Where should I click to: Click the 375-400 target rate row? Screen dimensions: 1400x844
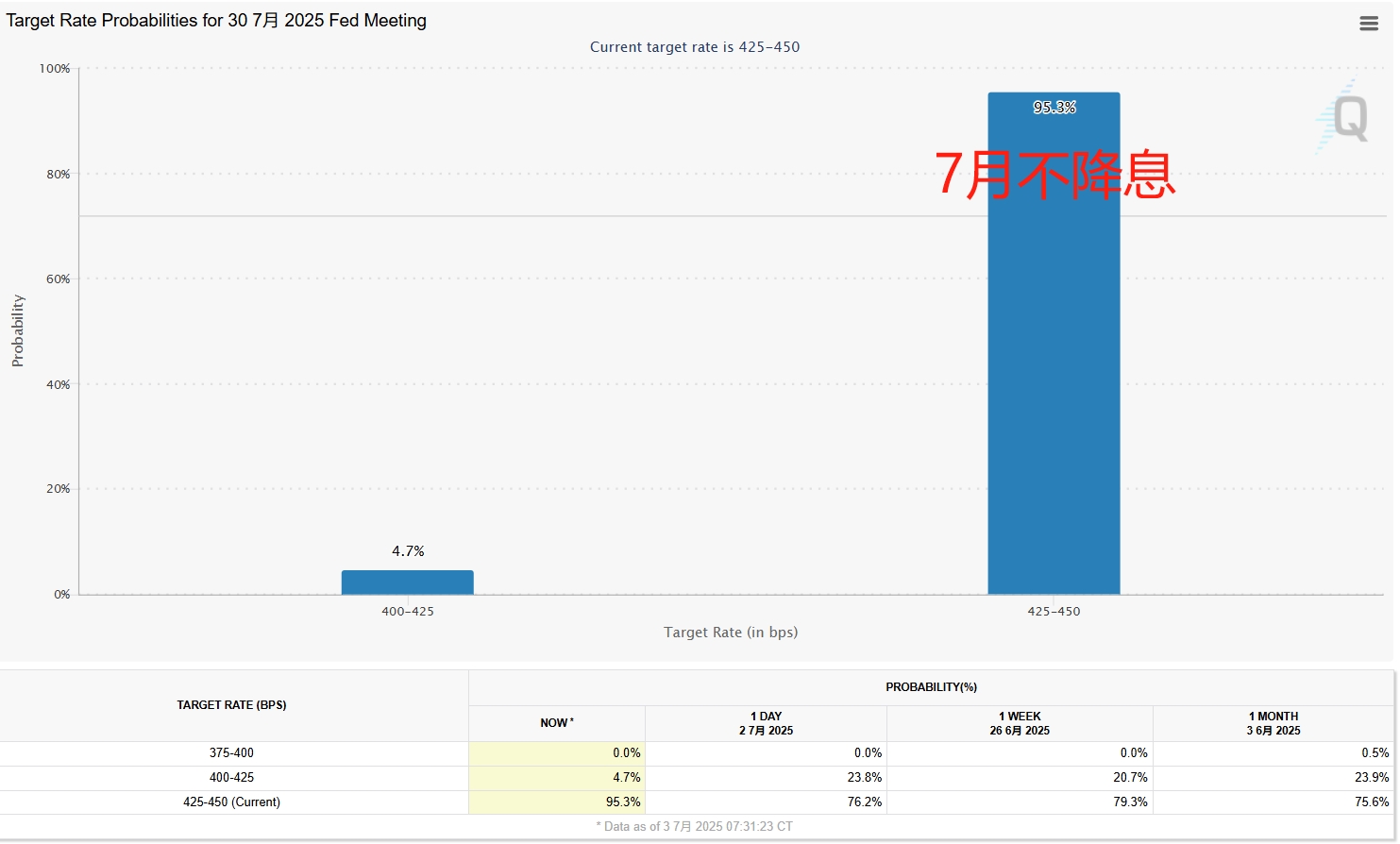coord(231,753)
